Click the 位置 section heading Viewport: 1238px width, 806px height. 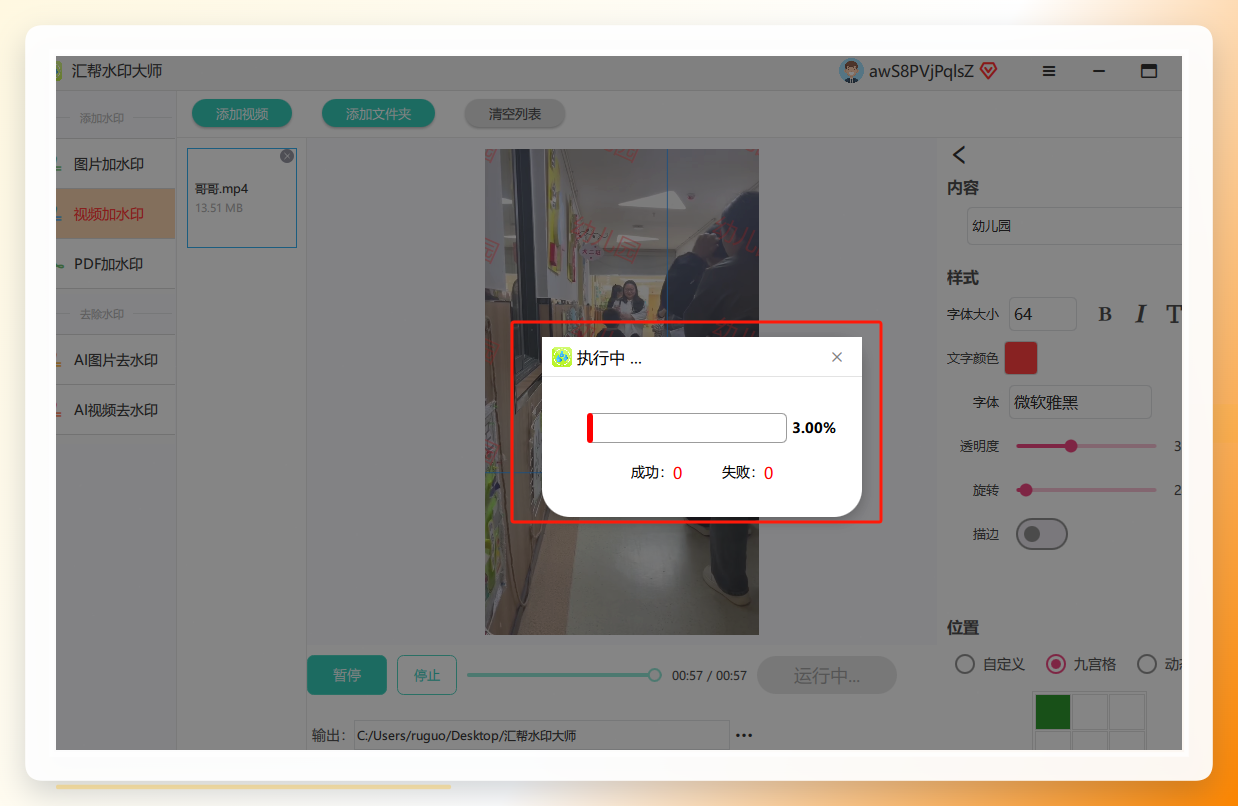click(963, 627)
